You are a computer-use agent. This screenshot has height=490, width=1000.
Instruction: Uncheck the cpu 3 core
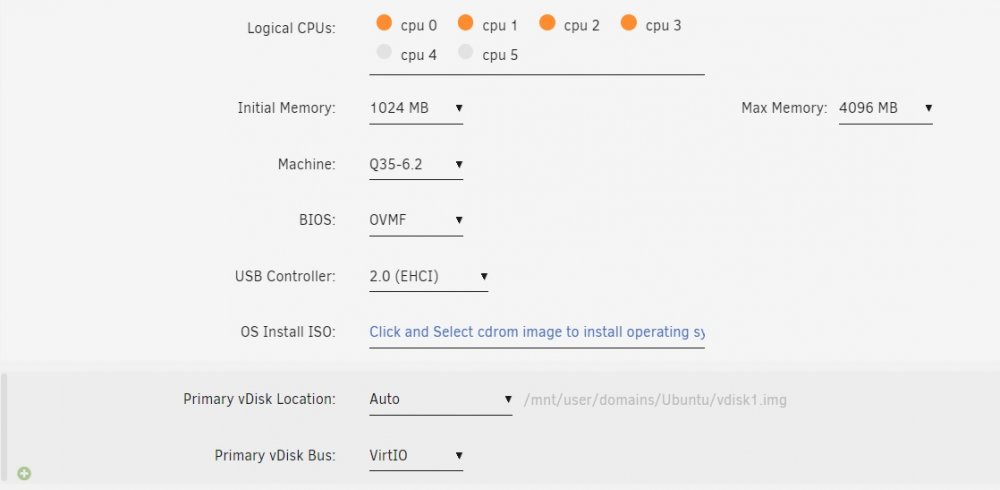629,22
